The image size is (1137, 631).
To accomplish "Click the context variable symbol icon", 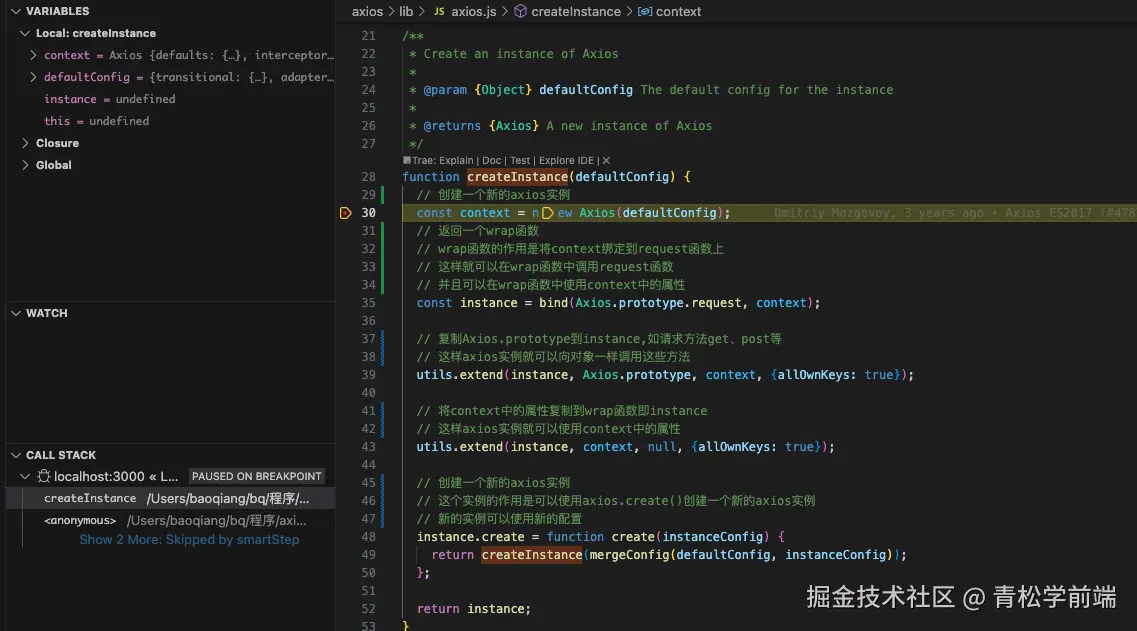I will coord(645,12).
